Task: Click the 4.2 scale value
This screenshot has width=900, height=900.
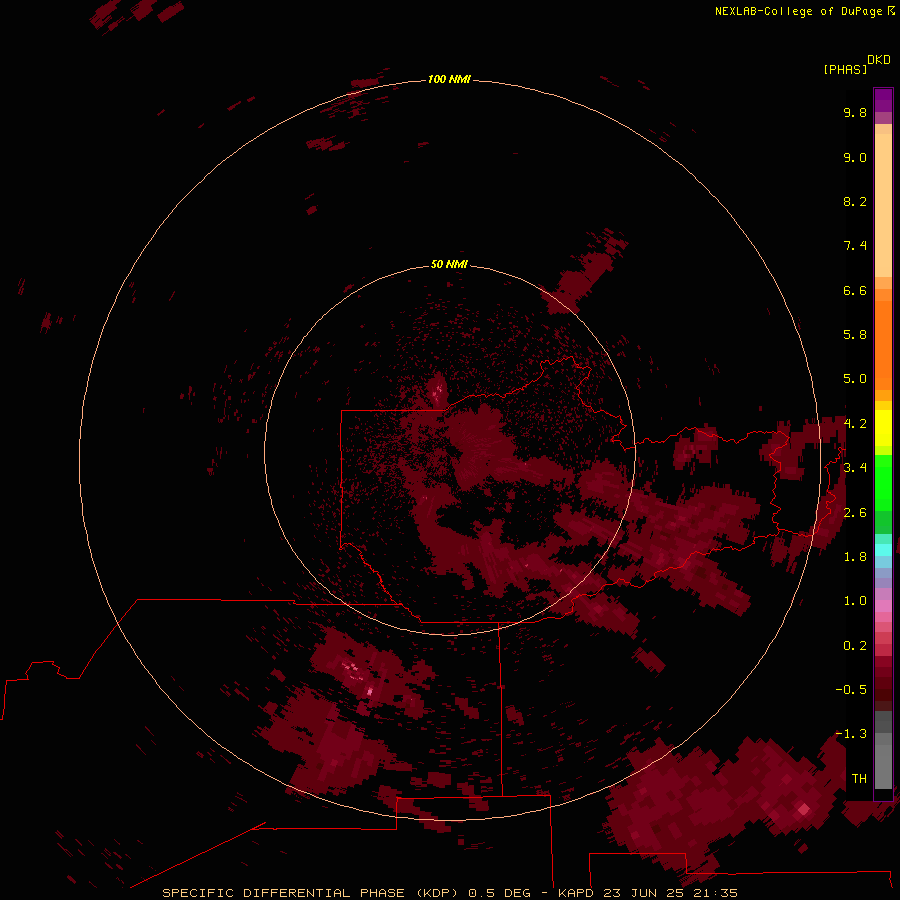Action: click(855, 424)
